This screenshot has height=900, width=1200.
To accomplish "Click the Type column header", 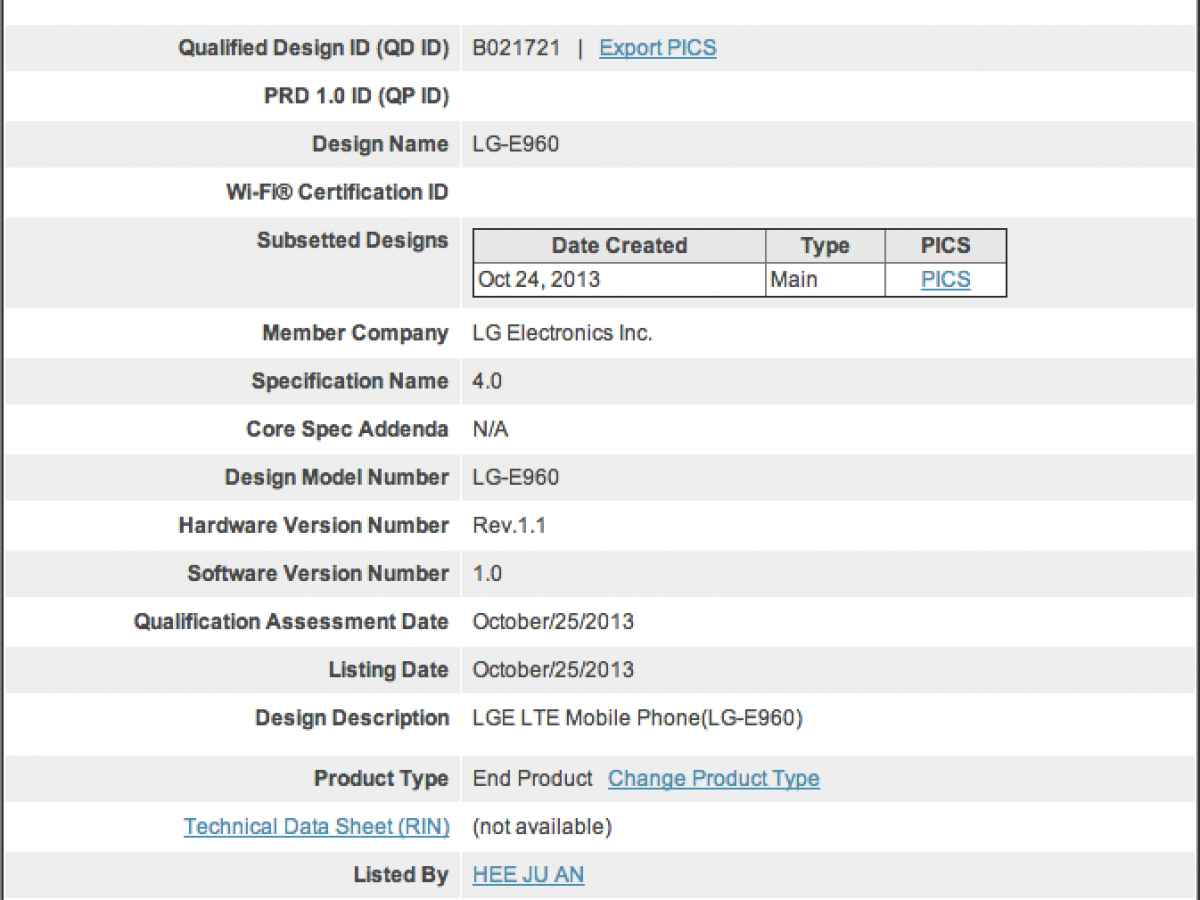I will (825, 246).
